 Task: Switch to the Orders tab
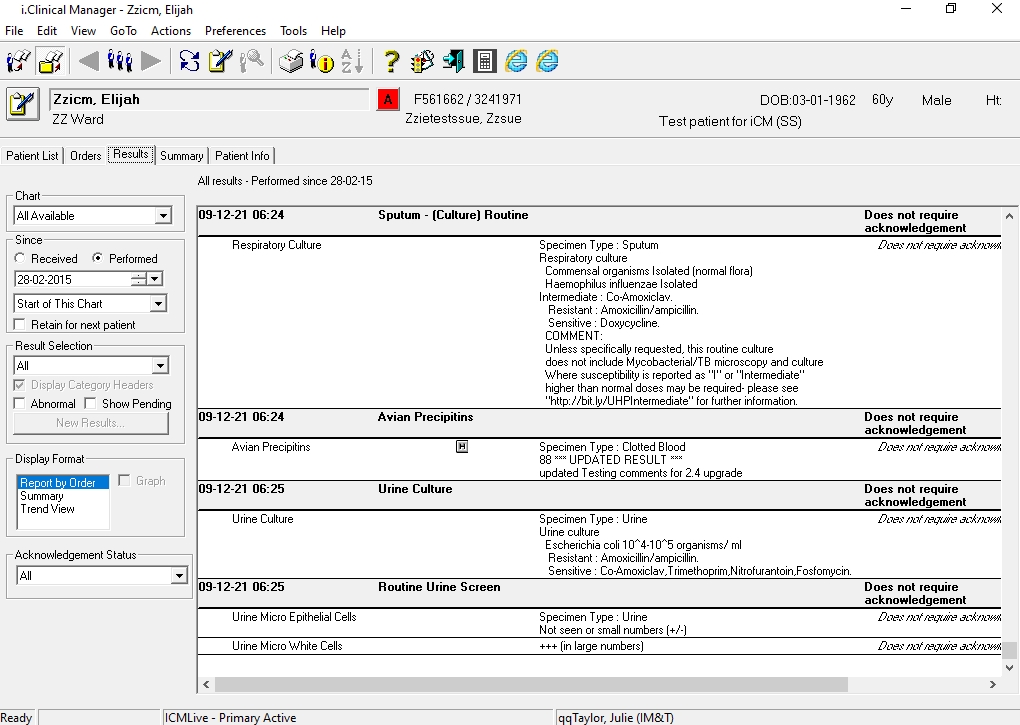point(85,155)
